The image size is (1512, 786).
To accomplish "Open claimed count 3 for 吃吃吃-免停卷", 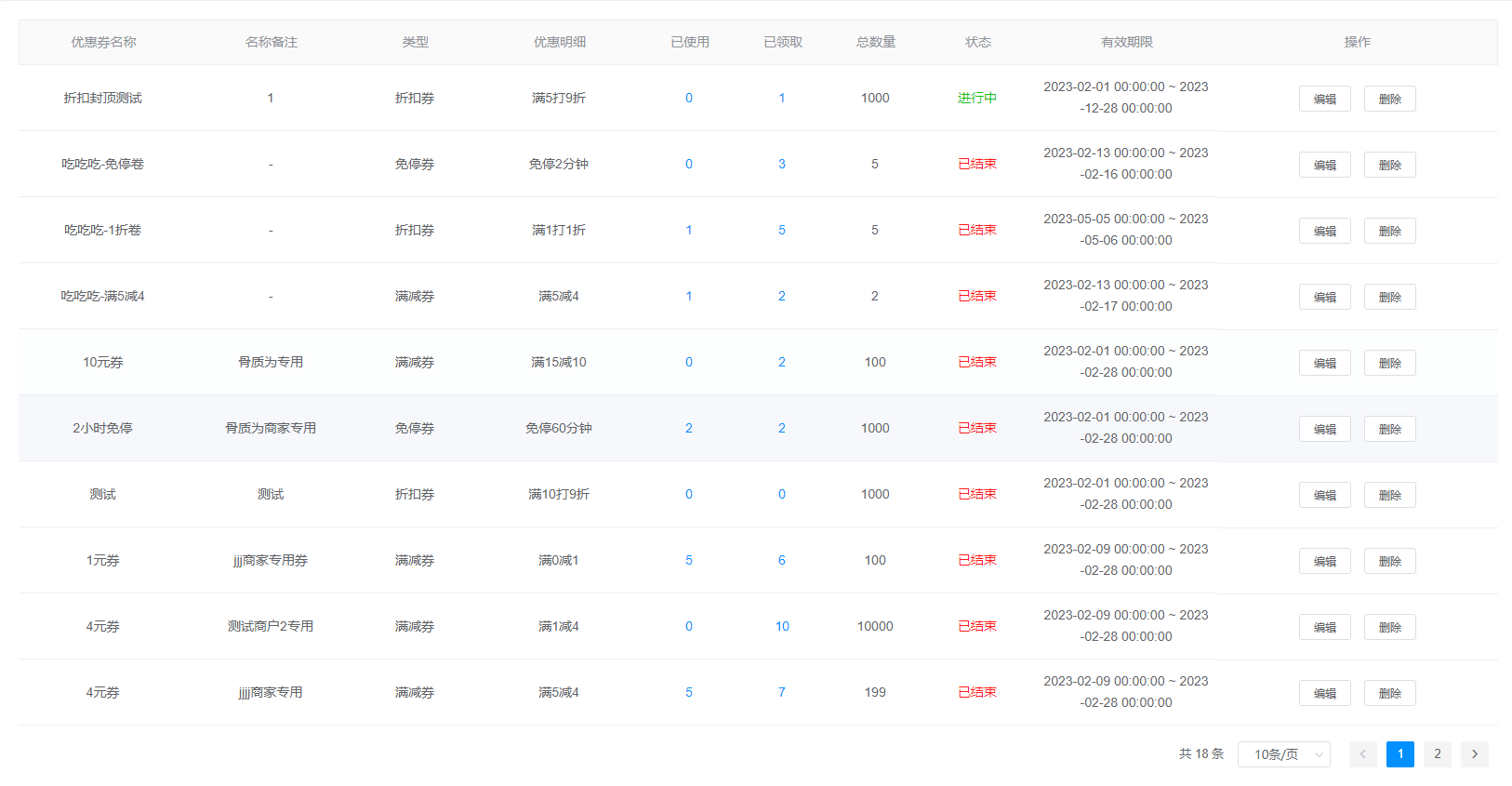I will (x=781, y=164).
